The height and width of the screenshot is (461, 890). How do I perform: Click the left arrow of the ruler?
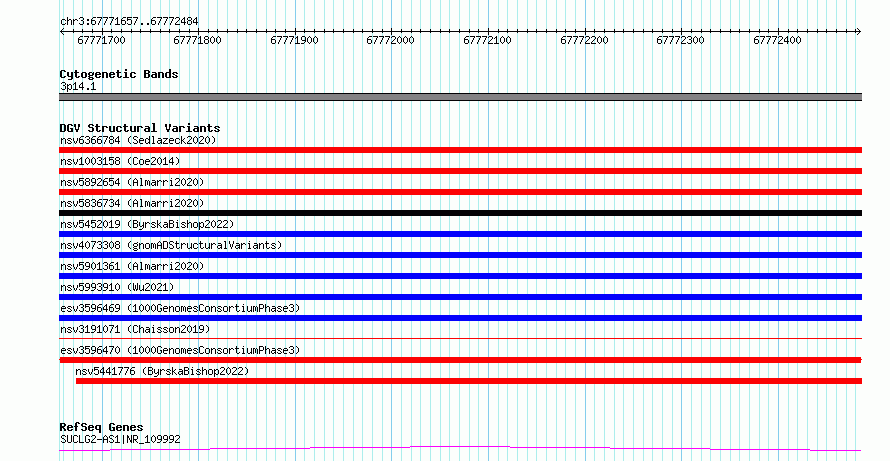(x=62, y=31)
